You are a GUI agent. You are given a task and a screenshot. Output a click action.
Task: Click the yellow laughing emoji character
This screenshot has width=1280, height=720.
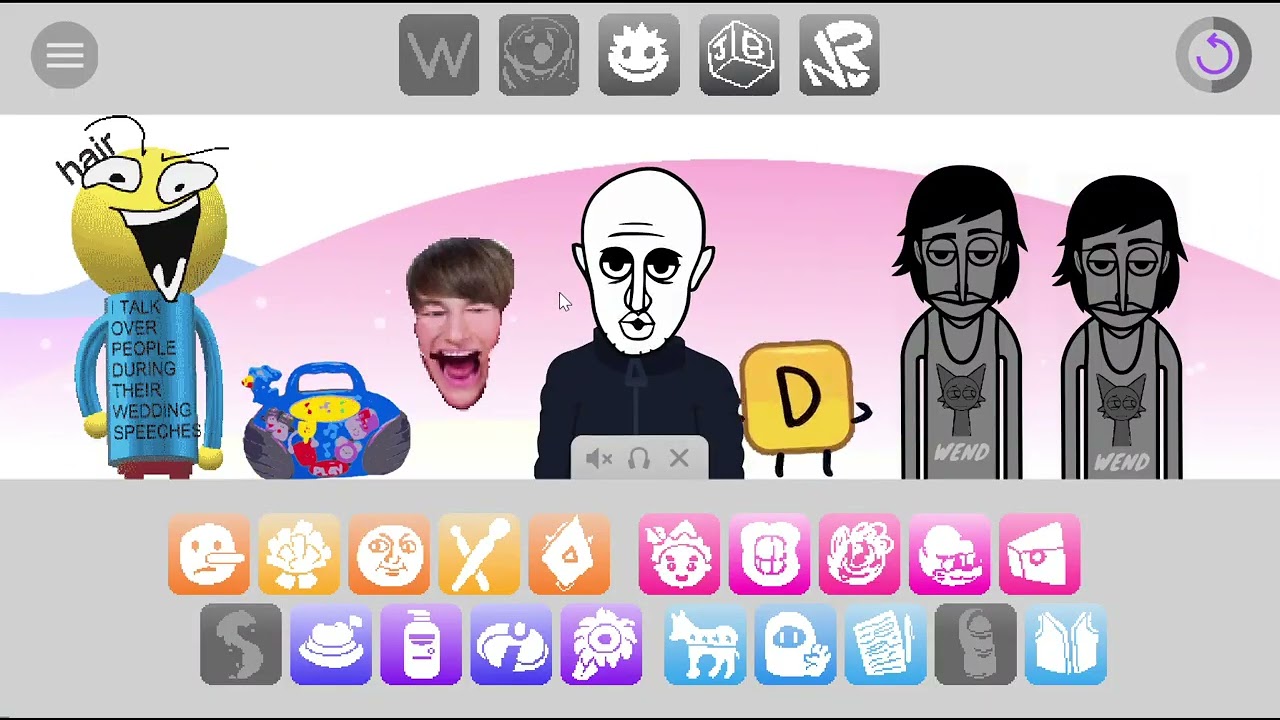[148, 300]
